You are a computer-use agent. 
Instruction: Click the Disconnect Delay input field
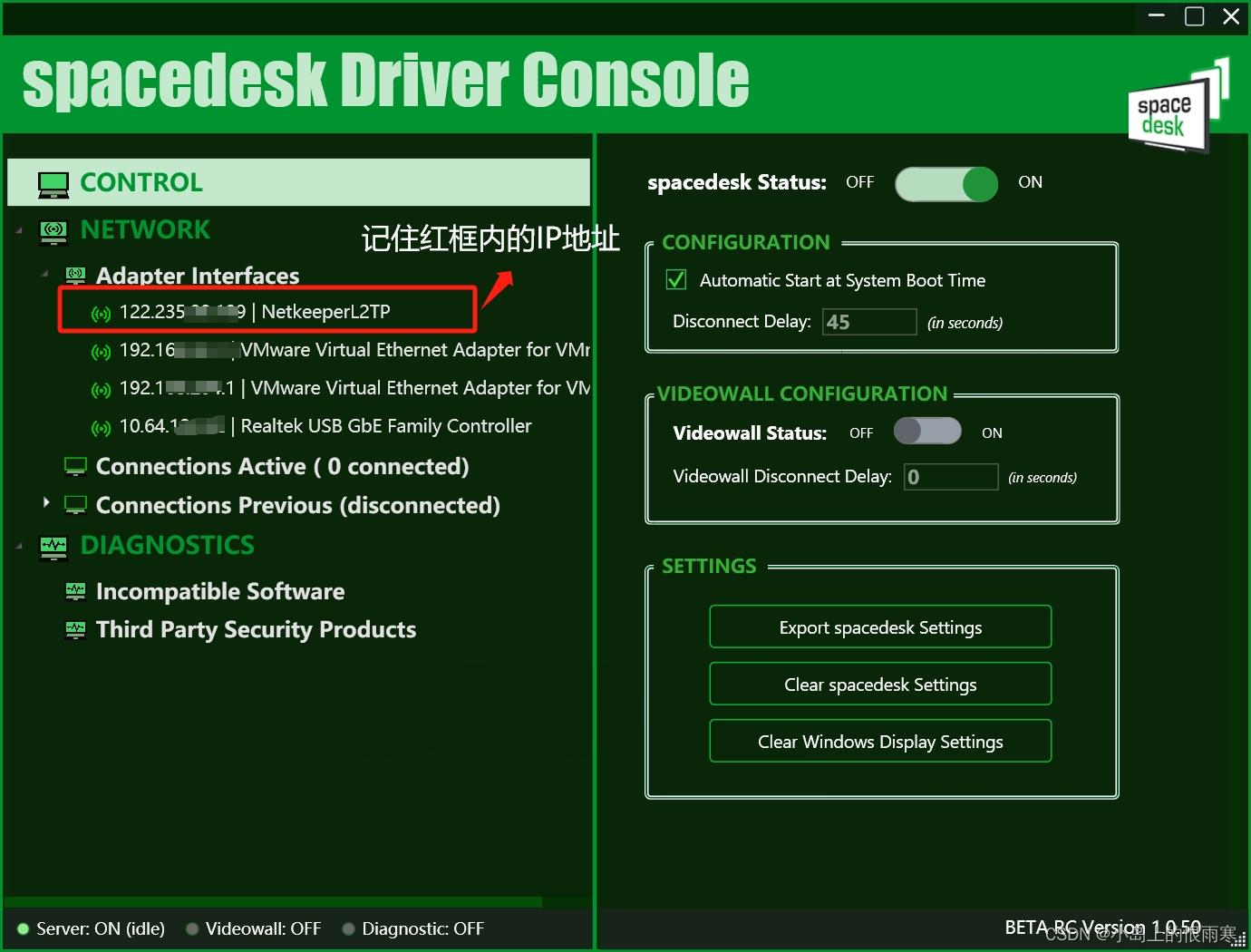[869, 322]
